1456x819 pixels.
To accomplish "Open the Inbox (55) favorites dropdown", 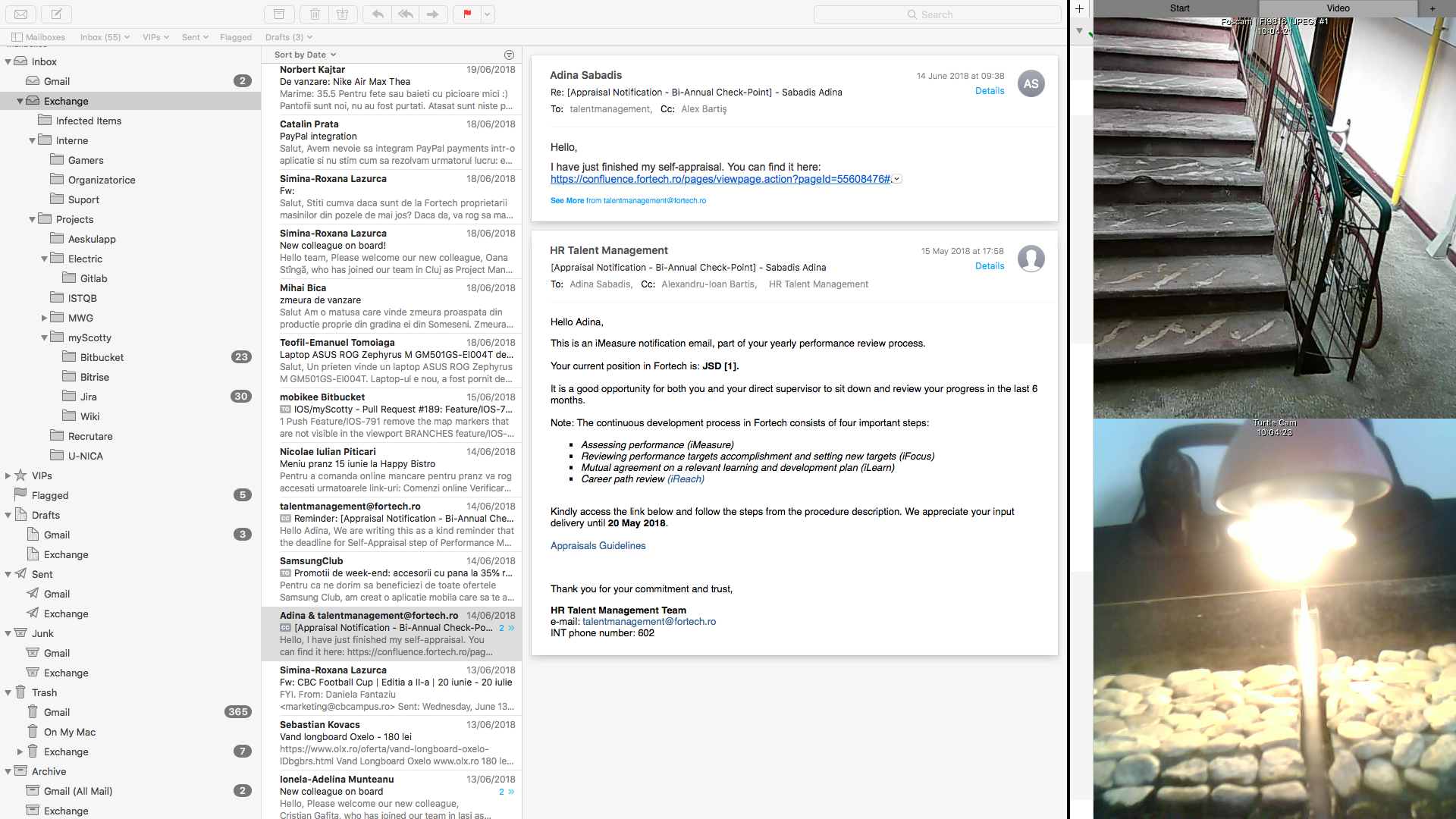I will [105, 37].
